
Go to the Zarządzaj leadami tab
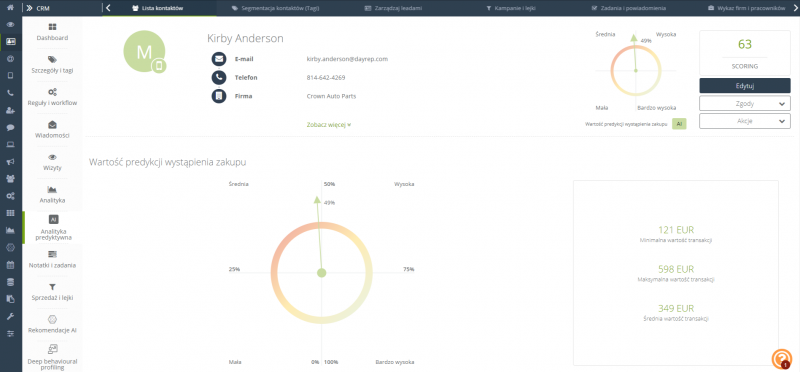(x=393, y=8)
